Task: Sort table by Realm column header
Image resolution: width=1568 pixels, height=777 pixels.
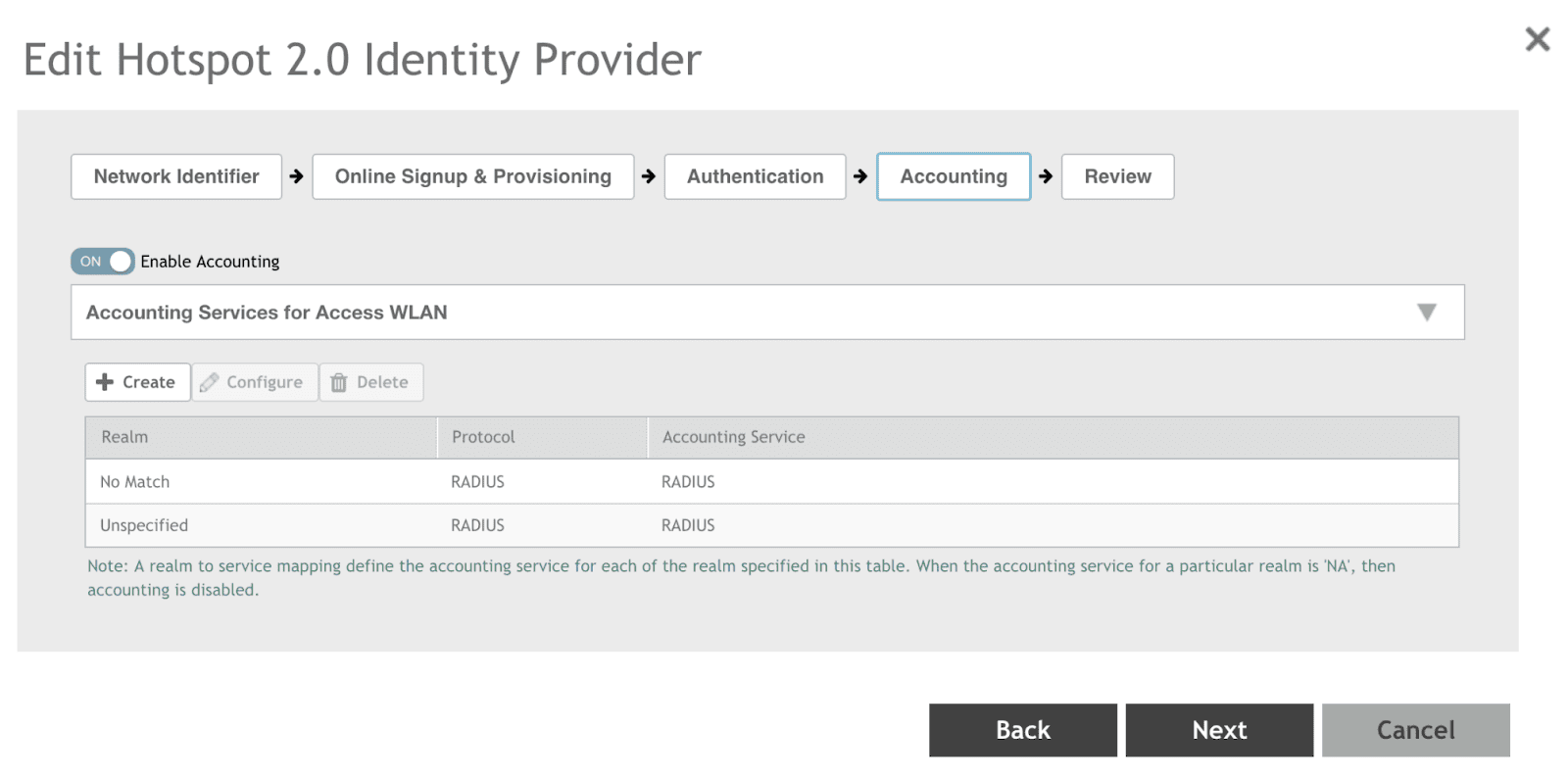Action: click(261, 437)
